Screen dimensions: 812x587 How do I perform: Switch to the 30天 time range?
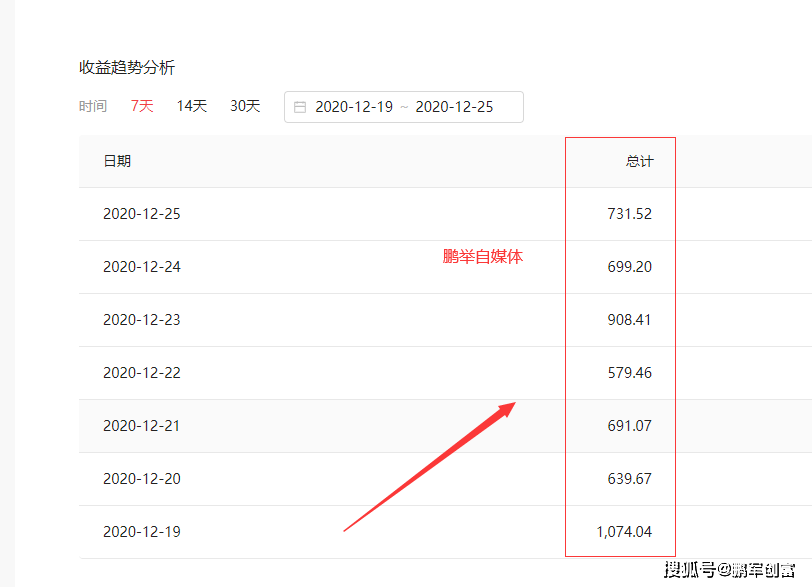click(245, 106)
